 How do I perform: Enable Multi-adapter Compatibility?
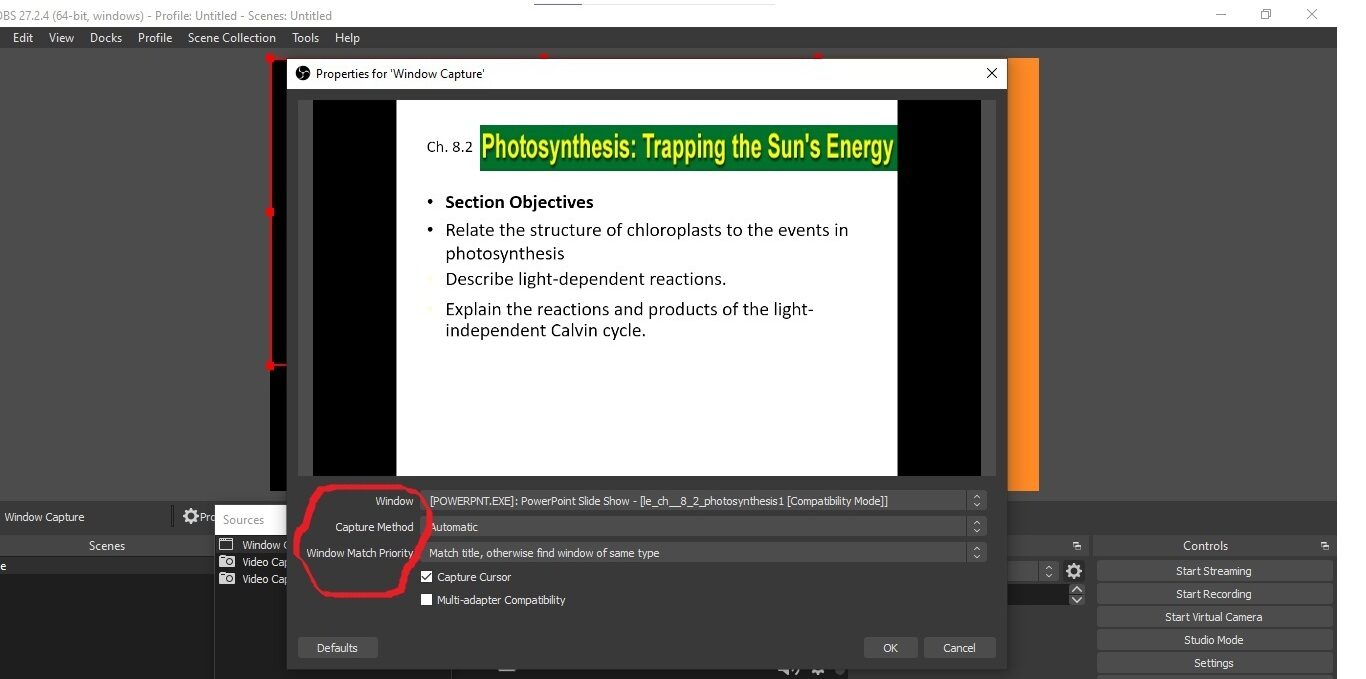(x=427, y=599)
